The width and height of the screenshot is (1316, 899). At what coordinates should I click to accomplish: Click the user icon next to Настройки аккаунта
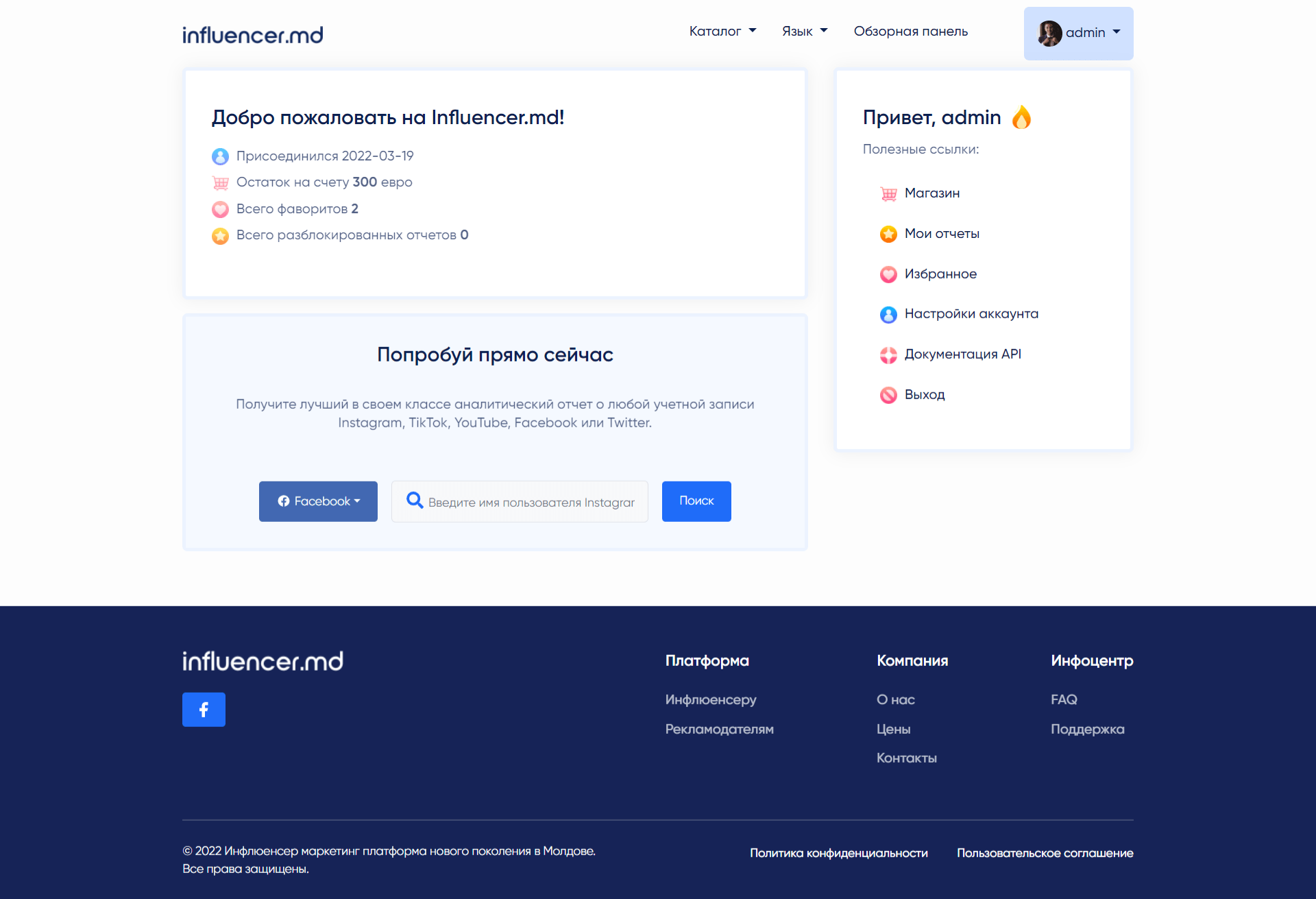888,314
